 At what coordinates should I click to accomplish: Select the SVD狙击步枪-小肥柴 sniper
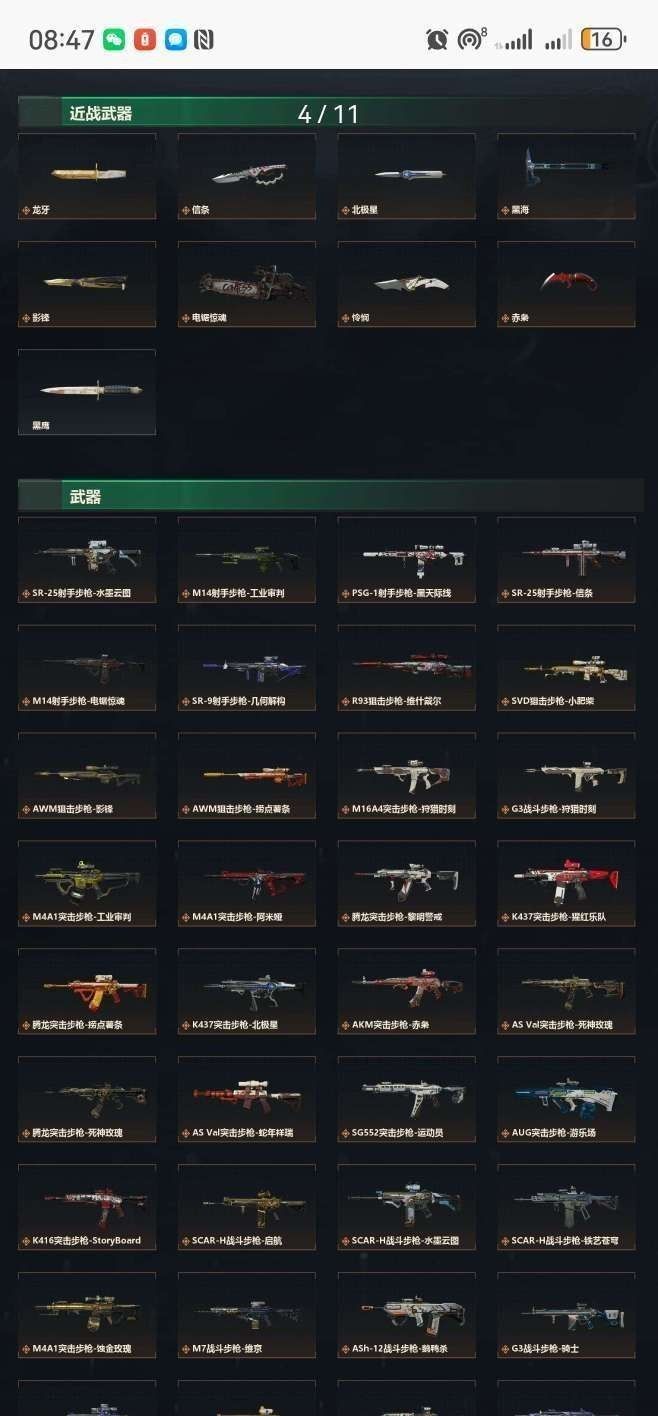pyautogui.click(x=566, y=667)
